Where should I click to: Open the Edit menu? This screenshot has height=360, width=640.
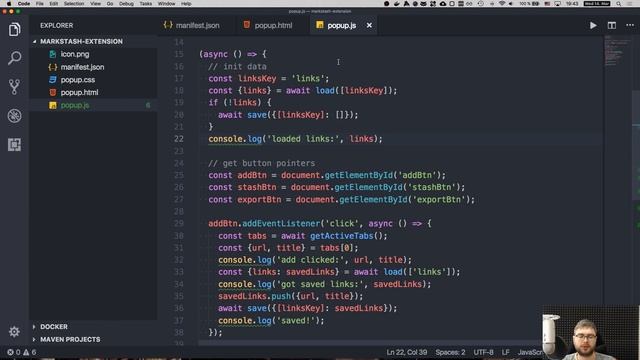[x=53, y=4]
